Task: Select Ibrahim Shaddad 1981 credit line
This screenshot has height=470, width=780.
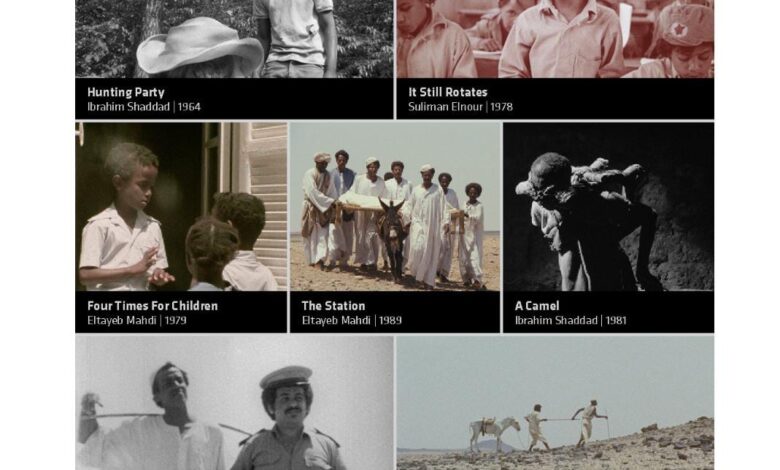Action: (571, 320)
